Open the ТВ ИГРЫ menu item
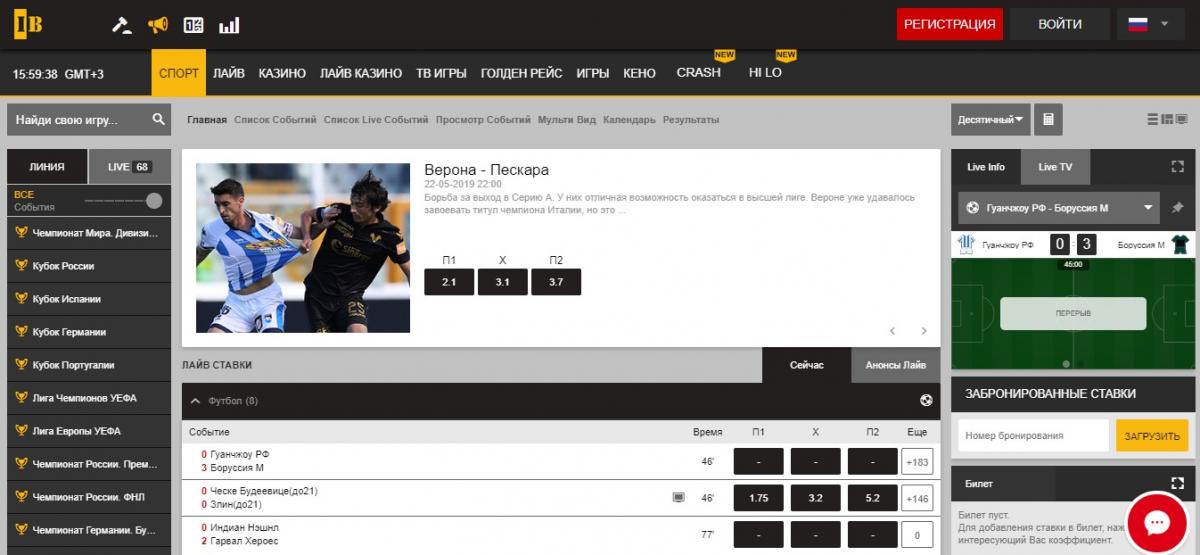The image size is (1200, 555). pos(441,73)
